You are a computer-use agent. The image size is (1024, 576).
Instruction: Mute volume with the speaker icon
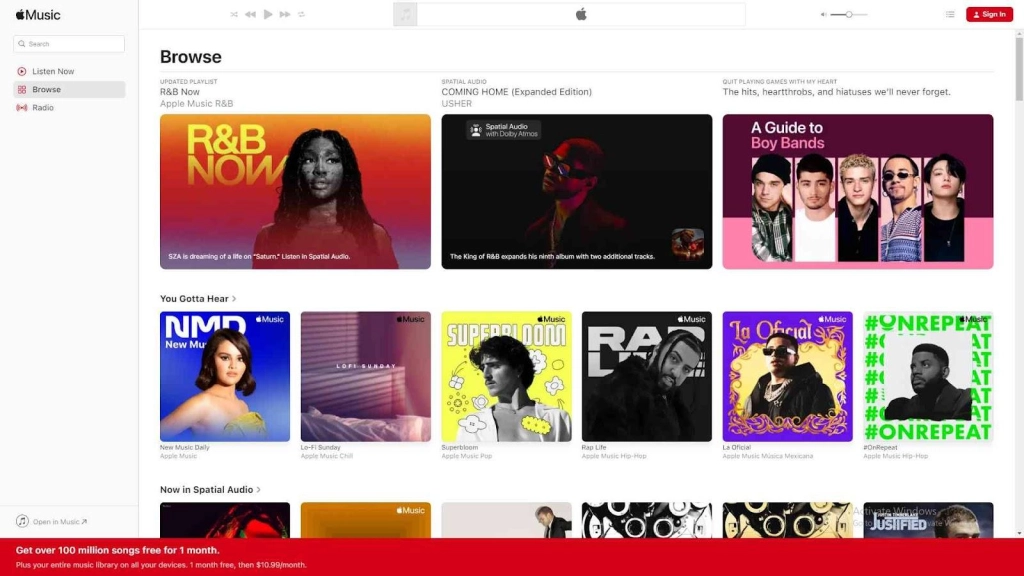(824, 14)
